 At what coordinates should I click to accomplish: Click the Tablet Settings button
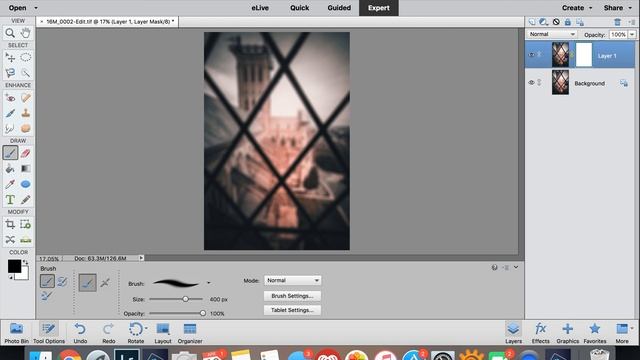click(x=292, y=310)
